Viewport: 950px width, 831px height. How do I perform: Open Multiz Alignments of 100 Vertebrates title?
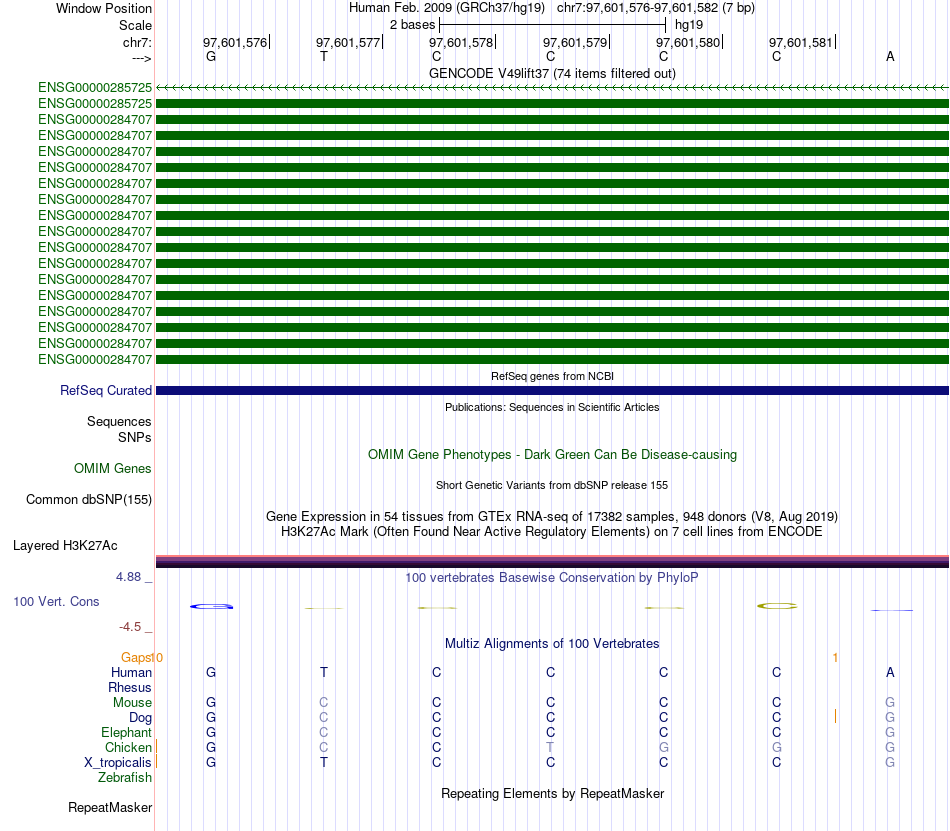click(x=552, y=644)
